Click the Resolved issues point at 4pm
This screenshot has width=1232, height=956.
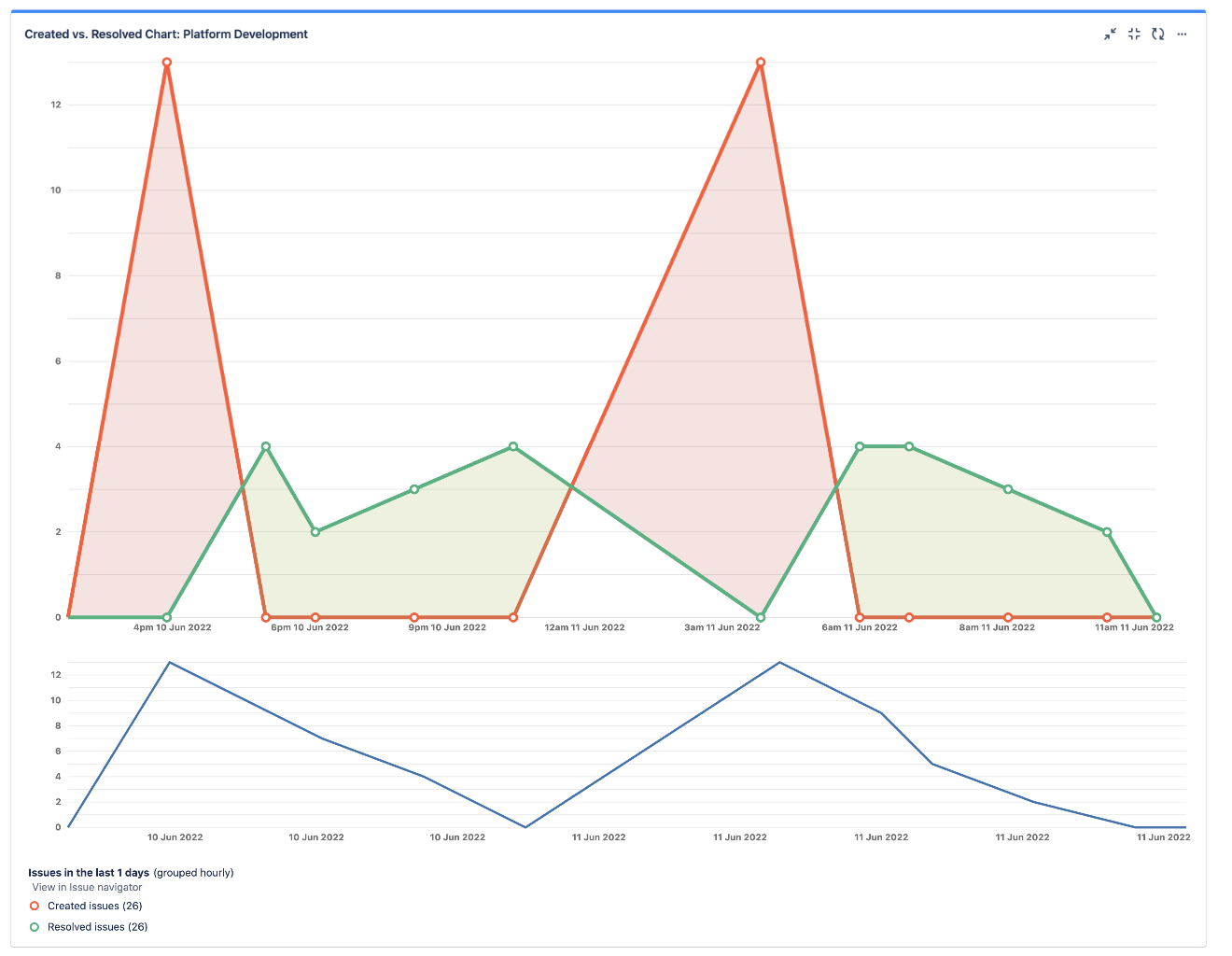click(x=165, y=617)
